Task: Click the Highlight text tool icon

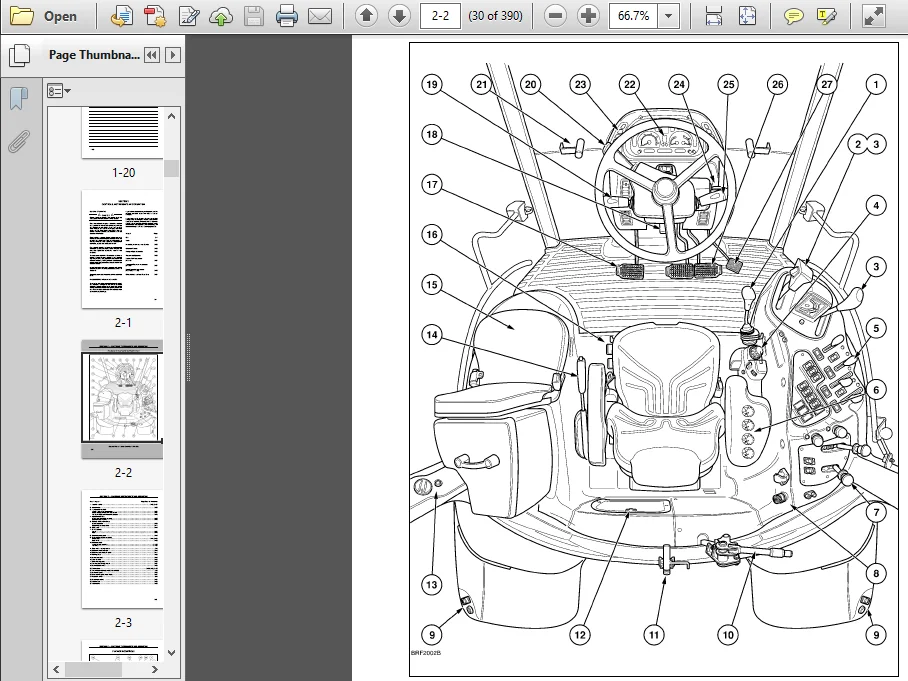Action: tap(826, 16)
